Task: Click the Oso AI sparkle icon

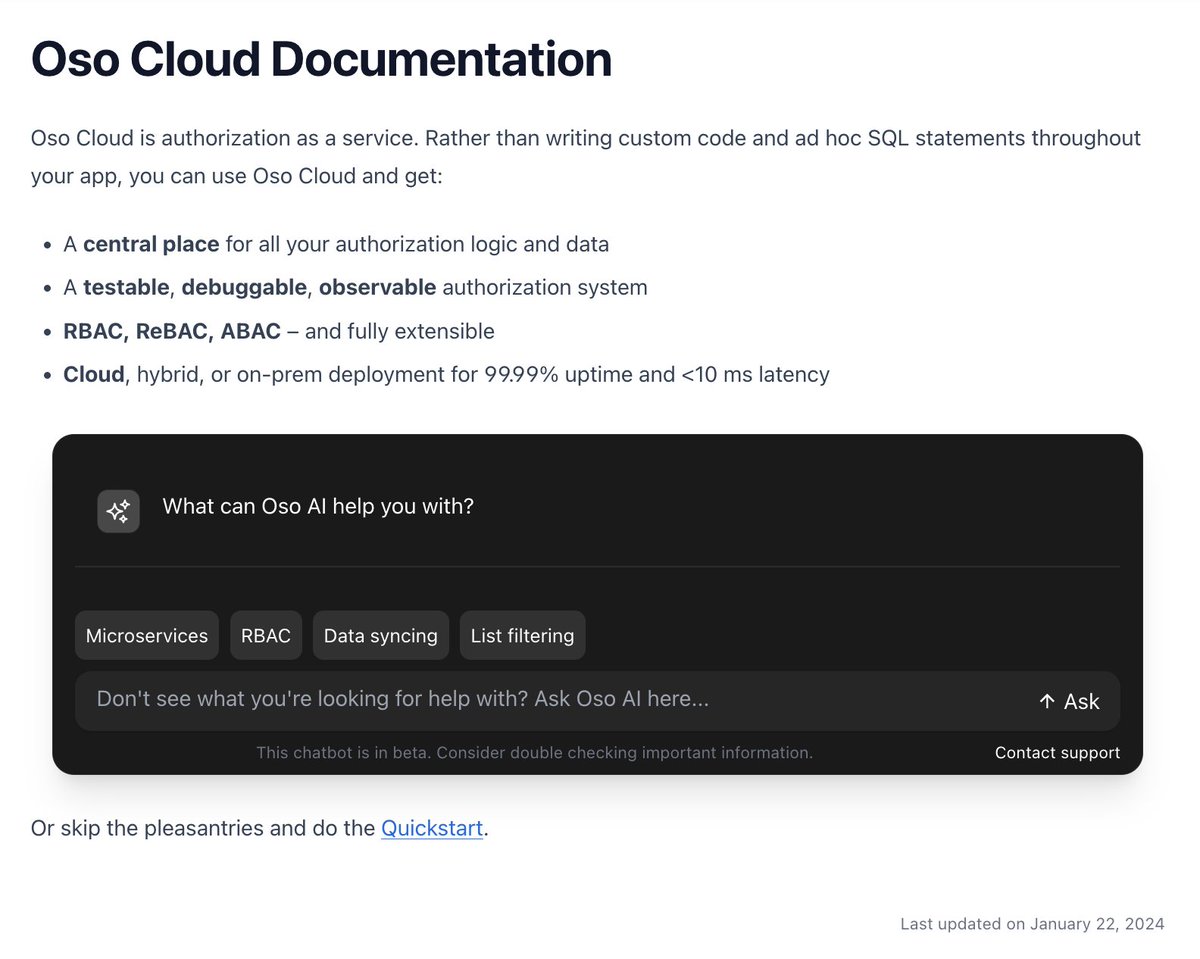Action: tap(118, 511)
